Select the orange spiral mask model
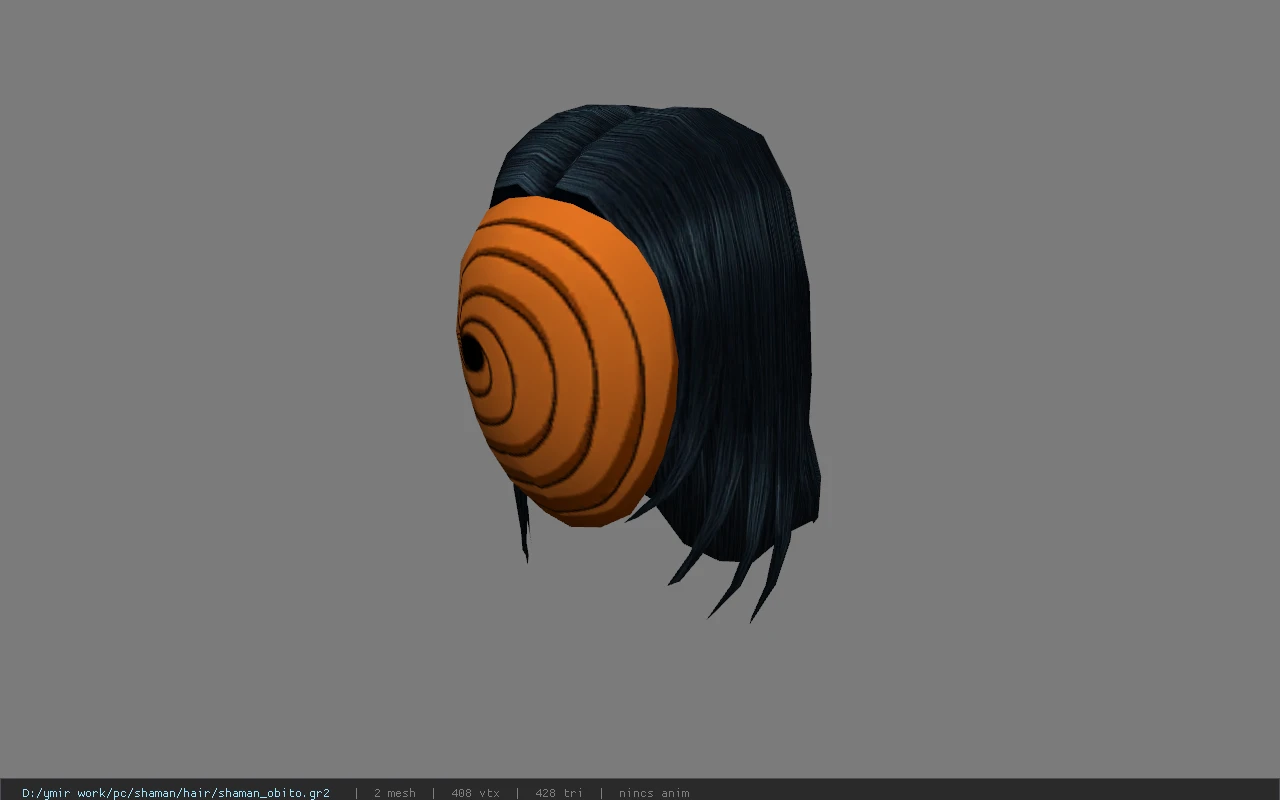 pyautogui.click(x=568, y=362)
